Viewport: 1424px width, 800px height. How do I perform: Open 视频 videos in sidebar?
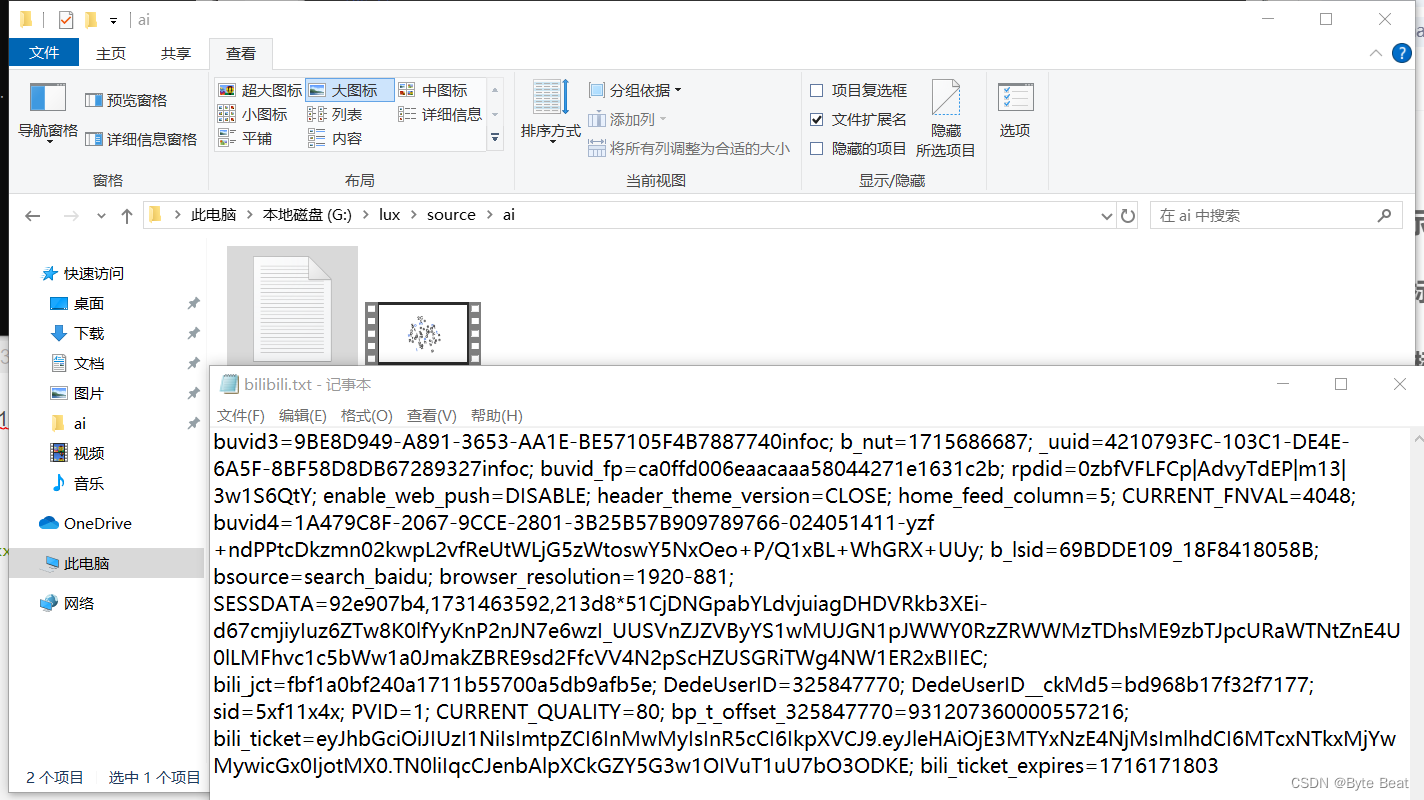tap(89, 453)
